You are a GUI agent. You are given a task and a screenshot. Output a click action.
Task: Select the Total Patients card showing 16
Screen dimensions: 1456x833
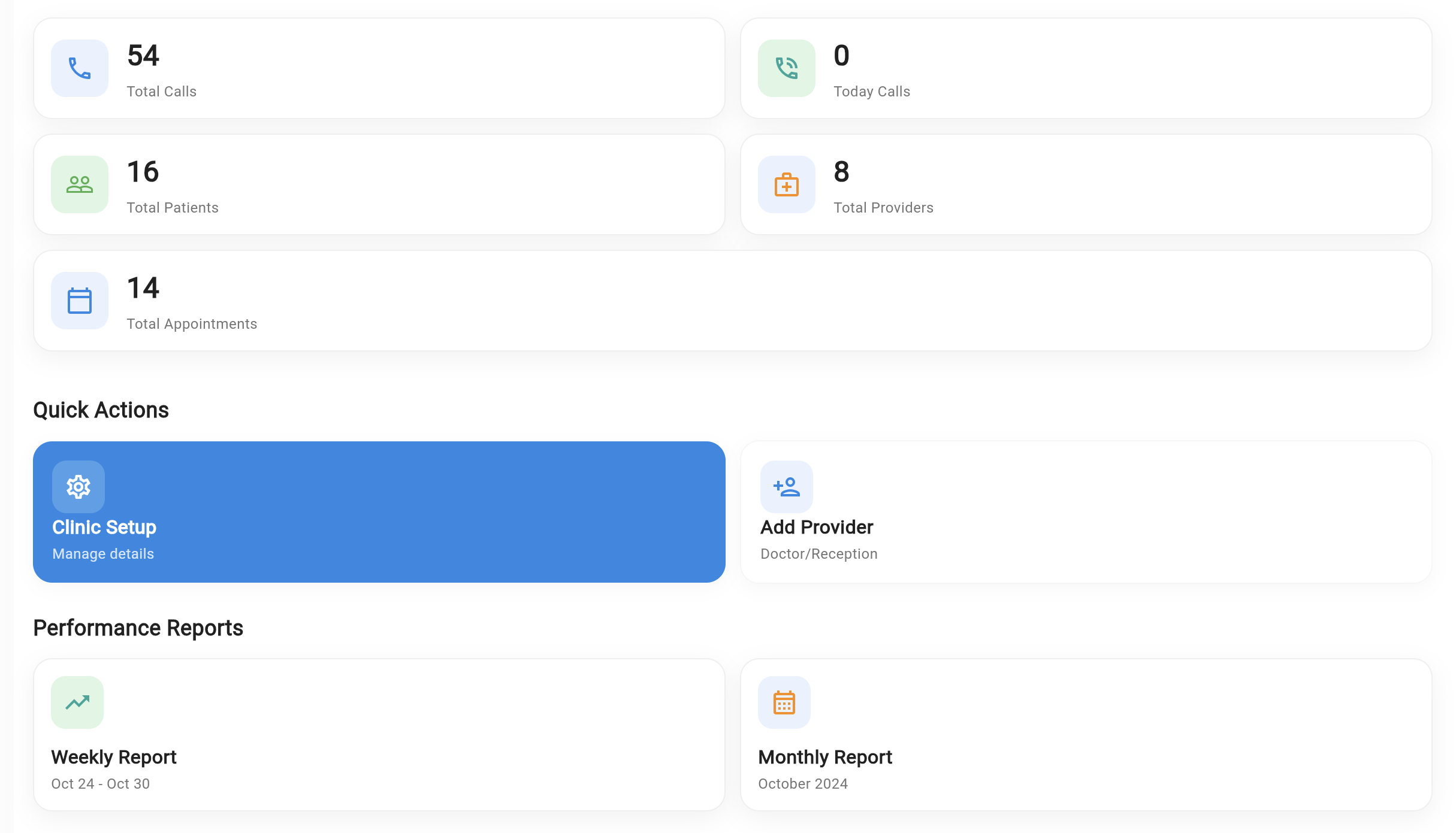379,184
